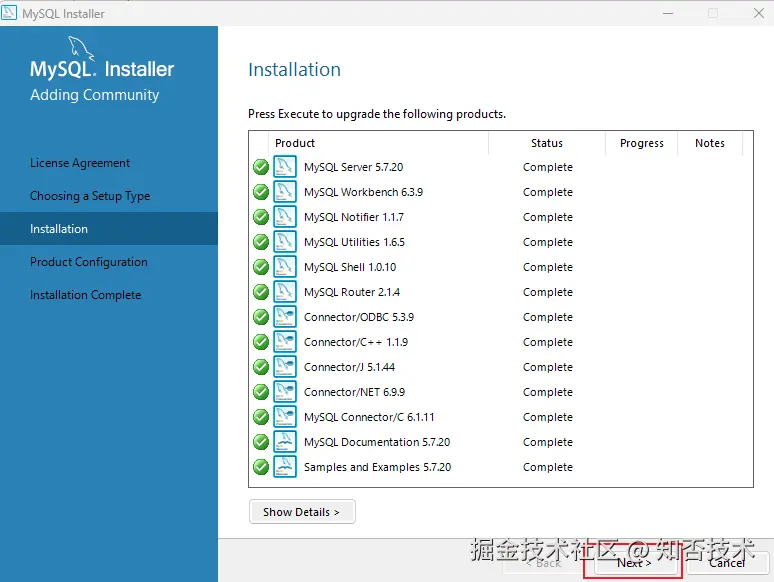Click green check mark beside MySQL Documentation
The width and height of the screenshot is (774, 582).
pyautogui.click(x=261, y=442)
